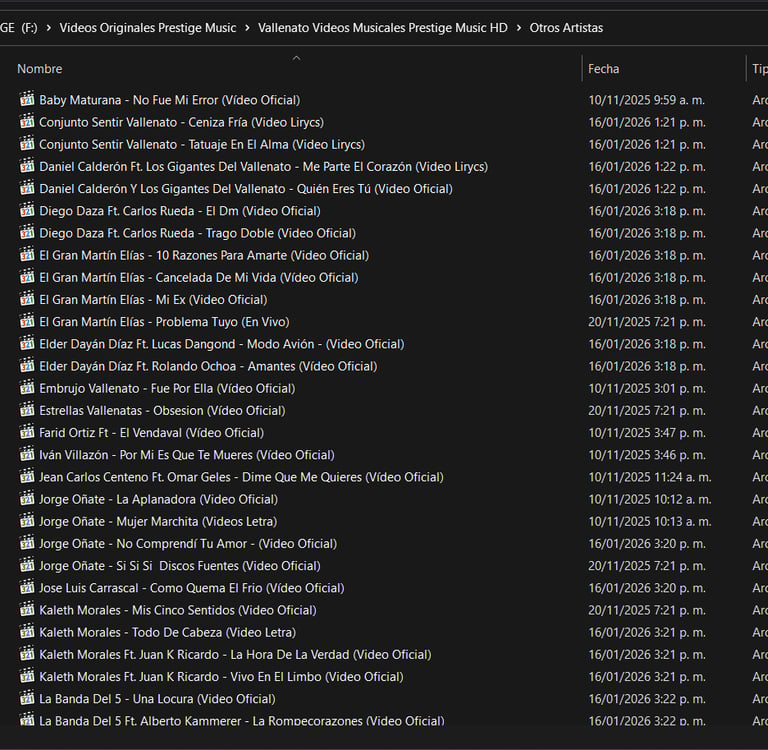Click video icon of Baby Maturana - No Fue Mi Error
The image size is (768, 750).
27,99
